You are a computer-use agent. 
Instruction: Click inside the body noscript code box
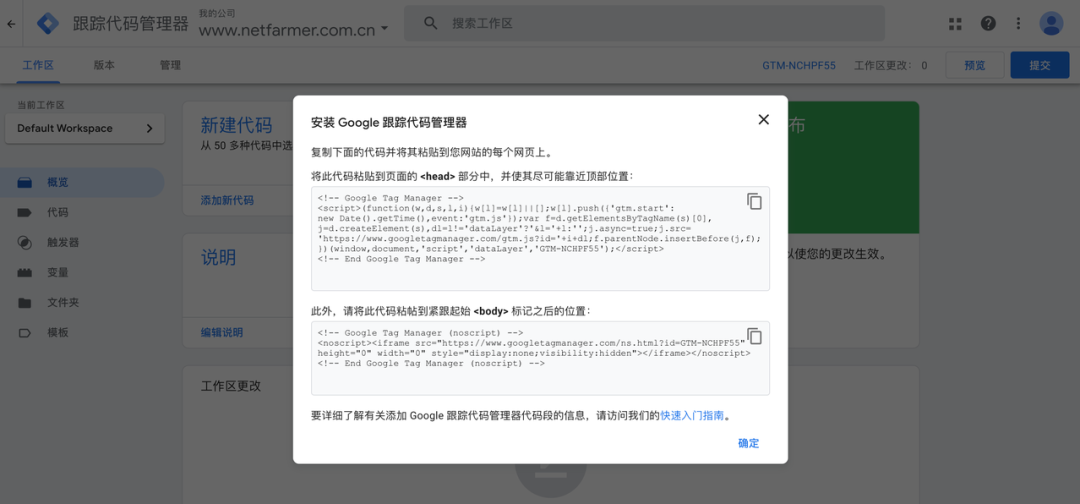(541, 358)
